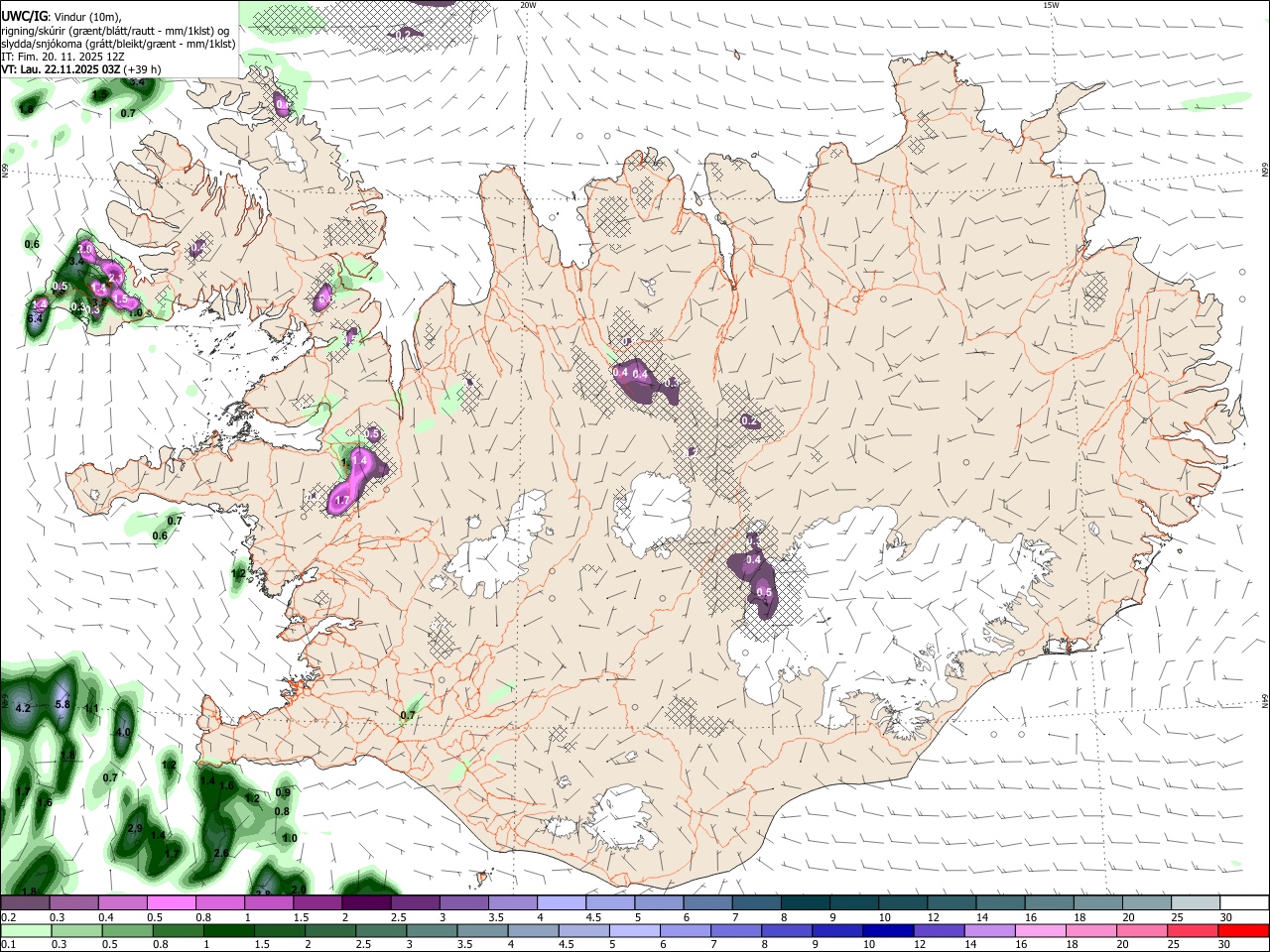Click the '6.4' rain value by the Westfjords

36,318
